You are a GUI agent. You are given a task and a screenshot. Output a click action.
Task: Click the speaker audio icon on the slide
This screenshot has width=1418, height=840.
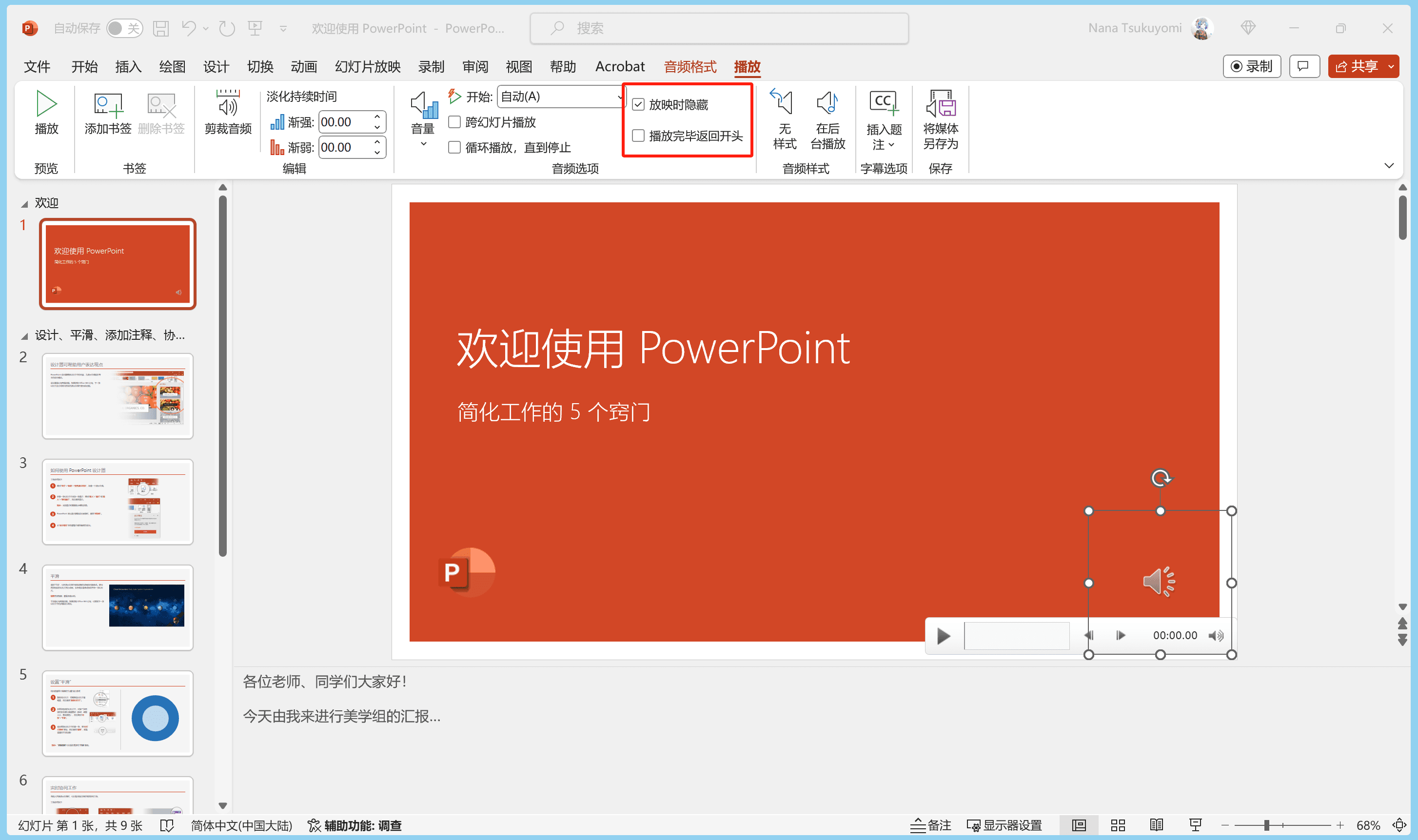pos(1158,581)
